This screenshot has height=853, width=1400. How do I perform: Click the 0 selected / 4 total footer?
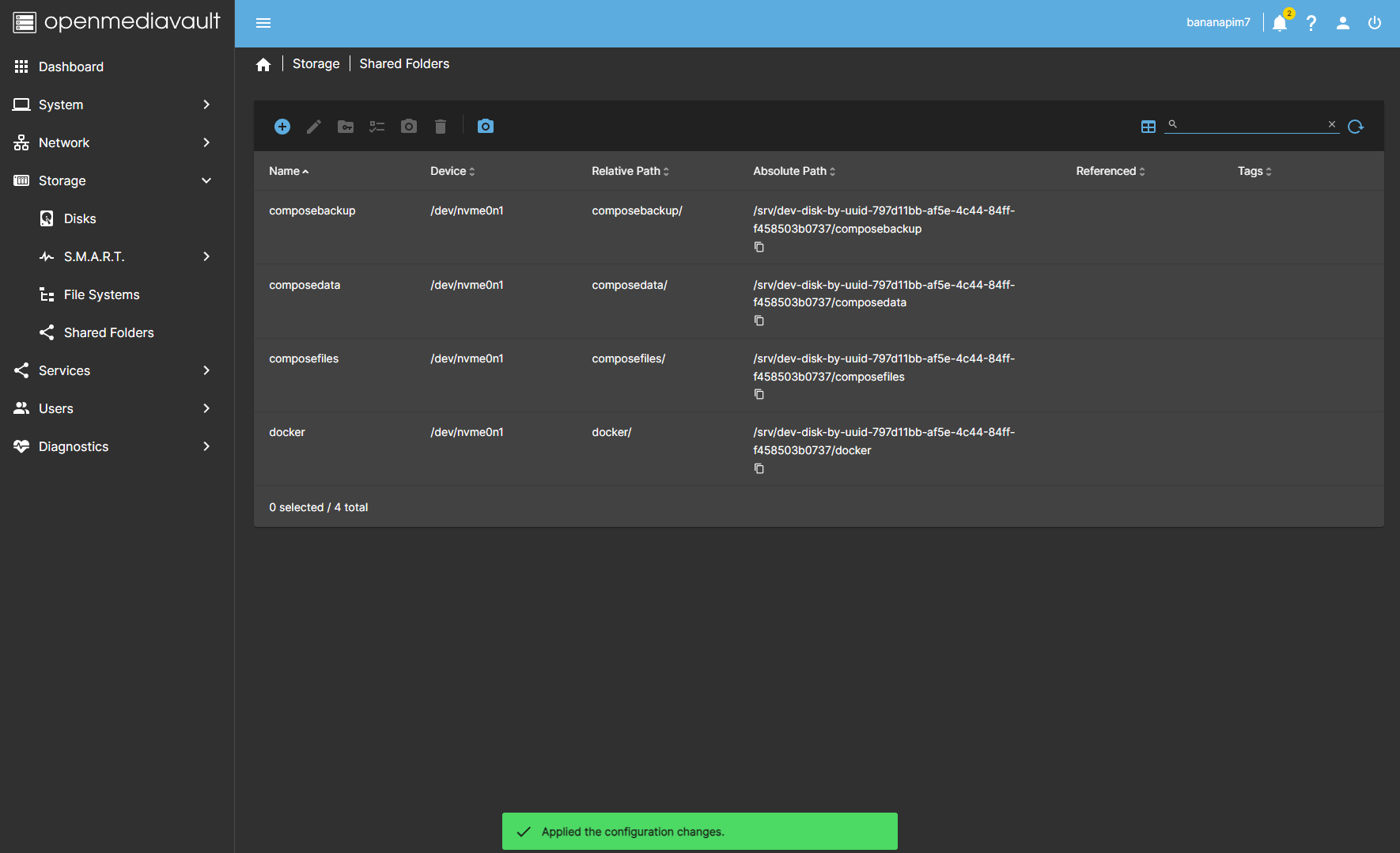pos(319,507)
